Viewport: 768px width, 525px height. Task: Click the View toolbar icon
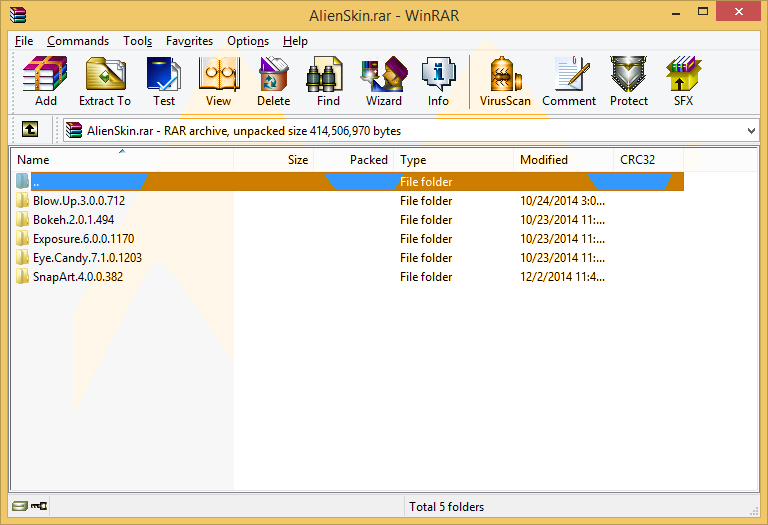(218, 81)
